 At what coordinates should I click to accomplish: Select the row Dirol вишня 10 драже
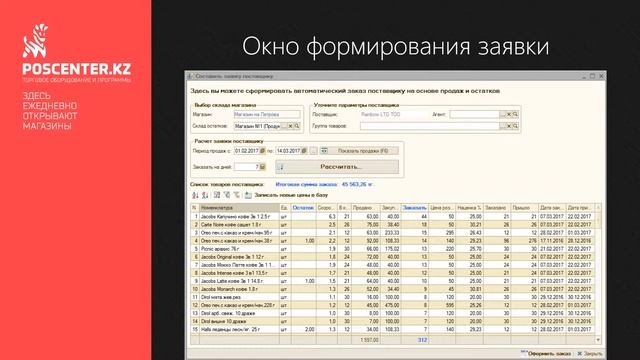[392, 322]
